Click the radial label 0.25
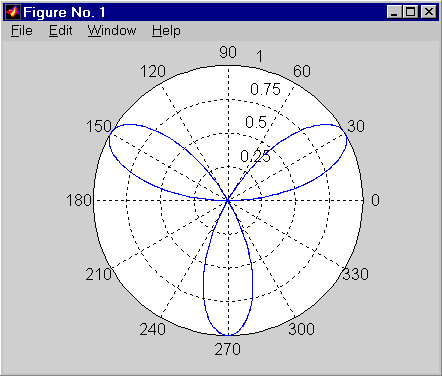442x376 pixels. (255, 156)
